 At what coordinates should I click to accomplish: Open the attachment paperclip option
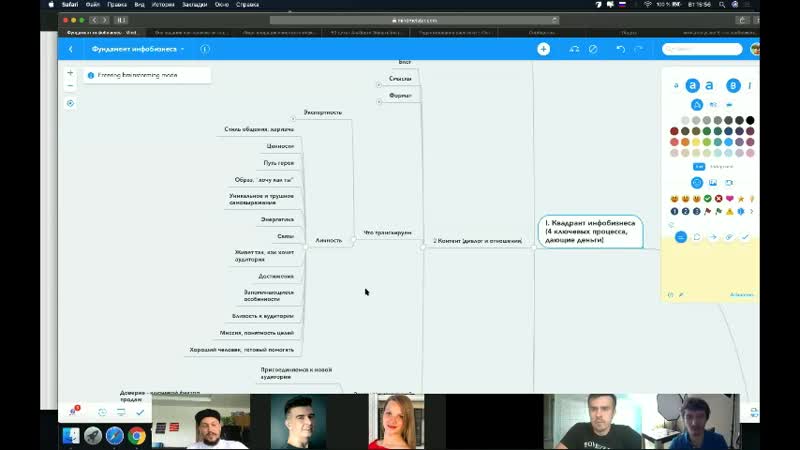point(729,237)
